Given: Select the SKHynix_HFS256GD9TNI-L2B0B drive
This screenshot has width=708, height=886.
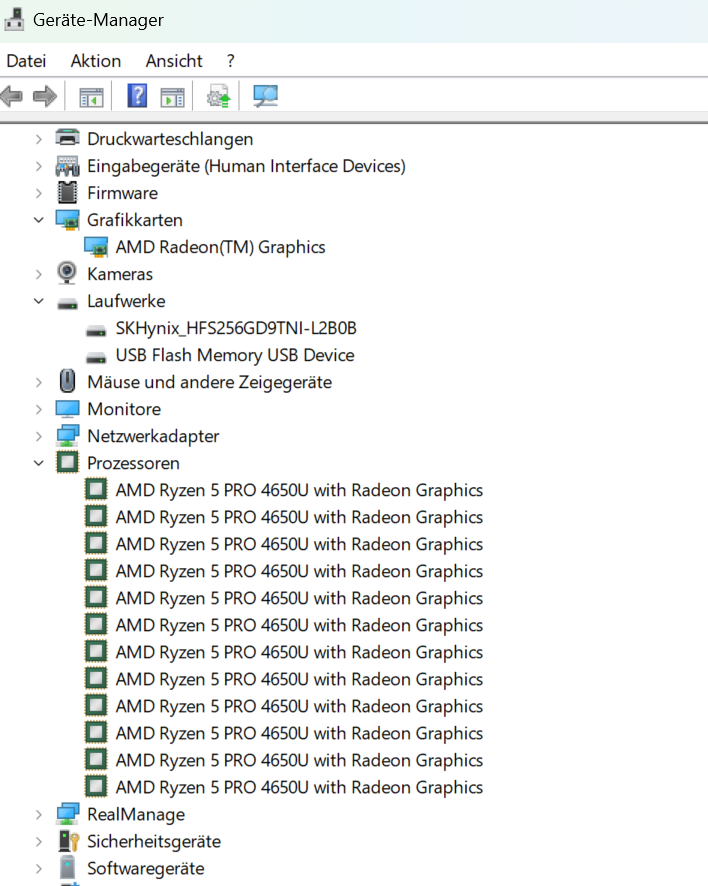Looking at the screenshot, I should [236, 328].
